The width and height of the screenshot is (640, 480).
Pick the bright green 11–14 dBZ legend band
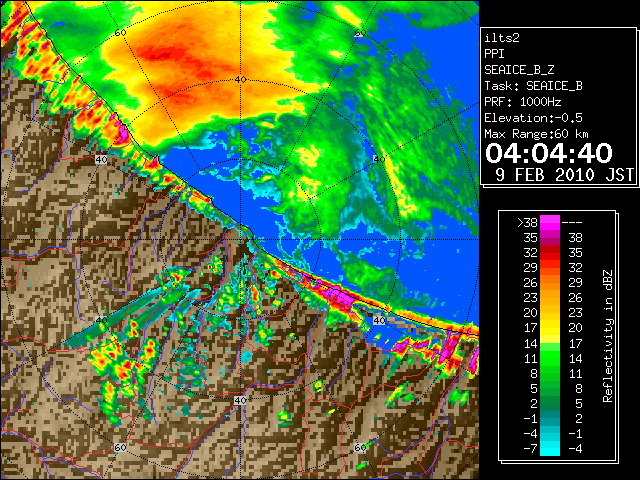[x=550, y=359]
